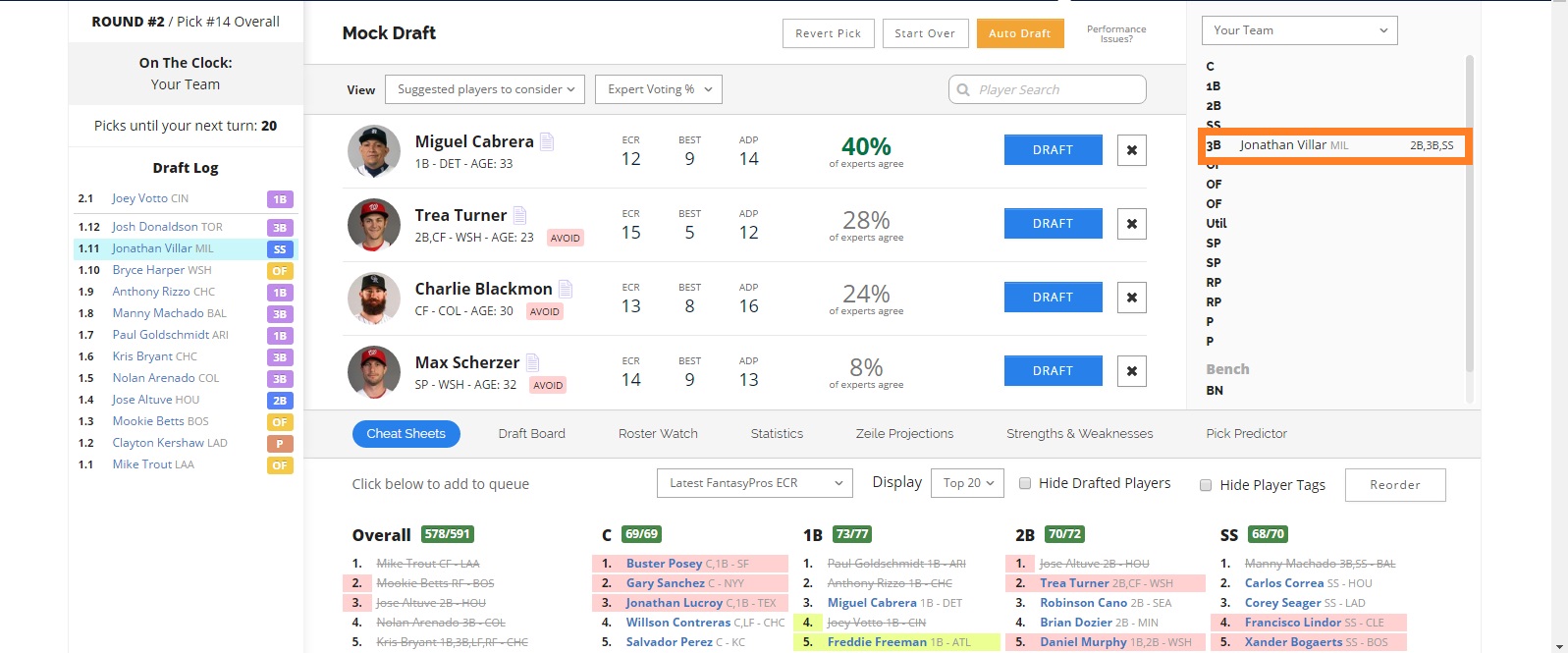The height and width of the screenshot is (653, 1568).
Task: Click the 1B badge beside Joey Votto
Action: point(280,199)
